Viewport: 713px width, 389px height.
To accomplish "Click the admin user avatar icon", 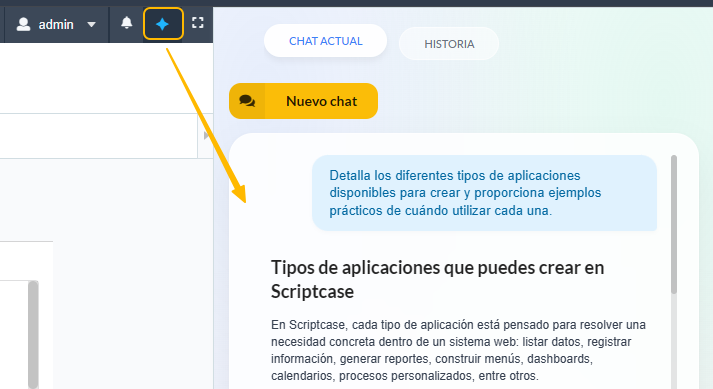I will pos(23,24).
